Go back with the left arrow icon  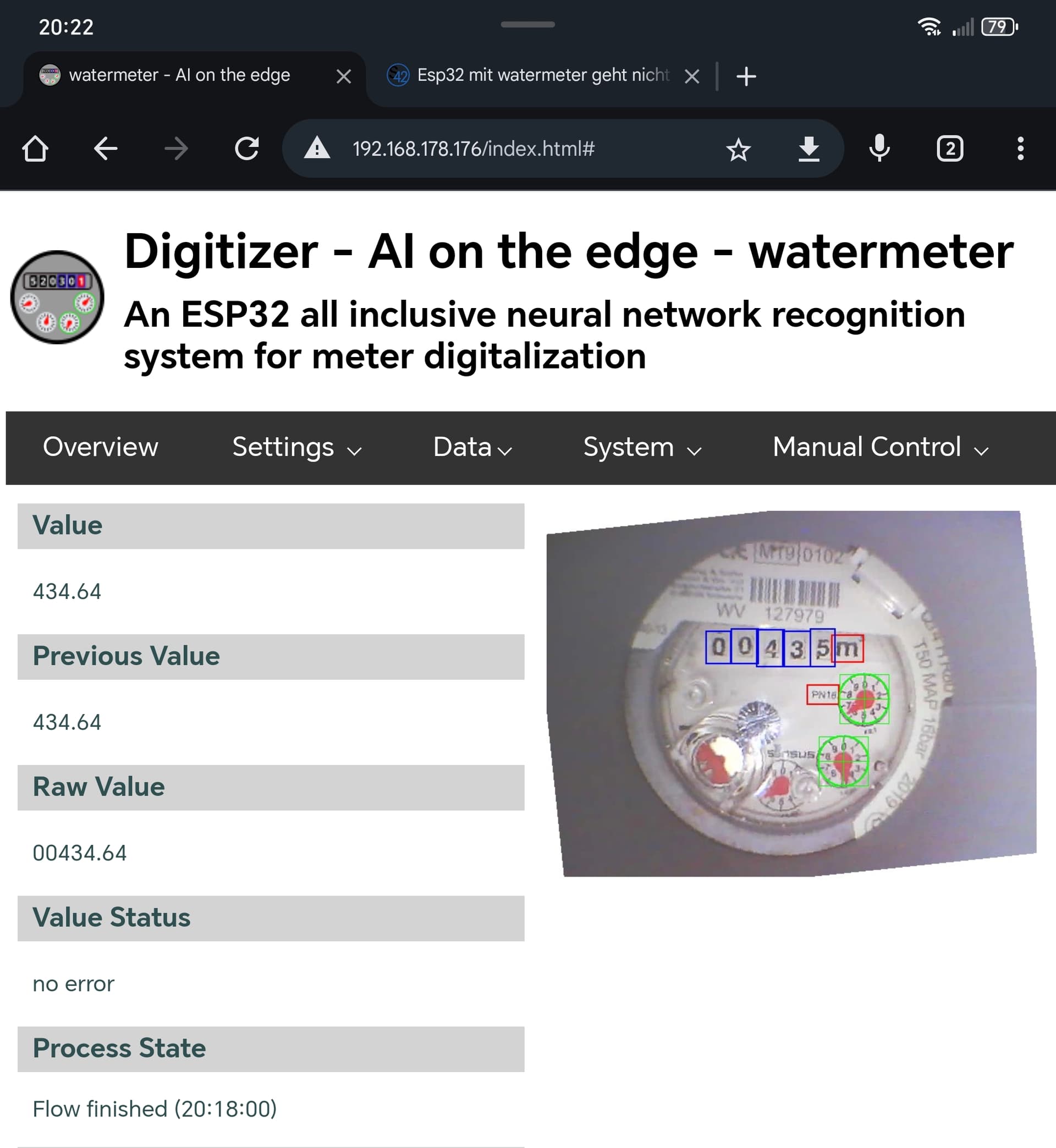tap(106, 149)
